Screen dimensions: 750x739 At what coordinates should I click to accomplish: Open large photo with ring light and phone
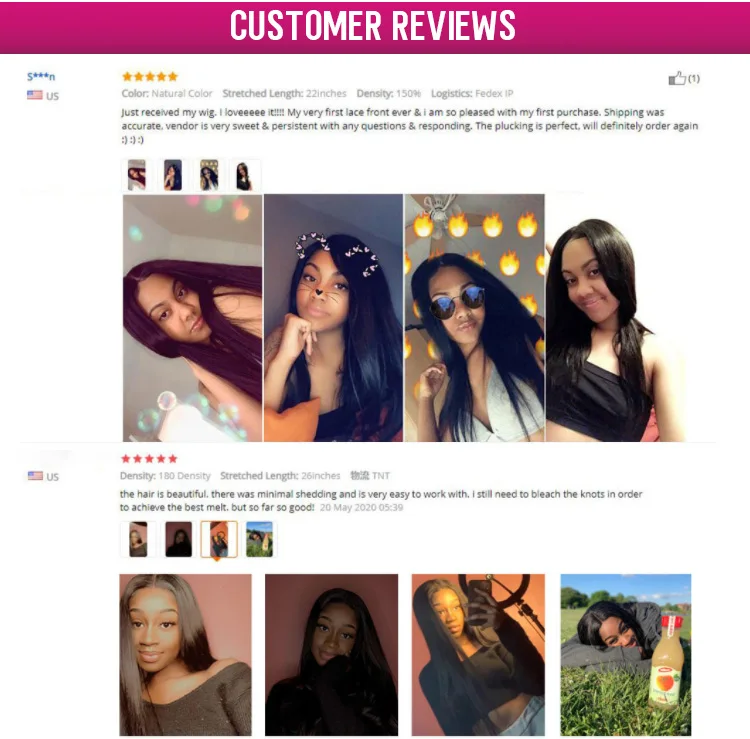tap(478, 655)
